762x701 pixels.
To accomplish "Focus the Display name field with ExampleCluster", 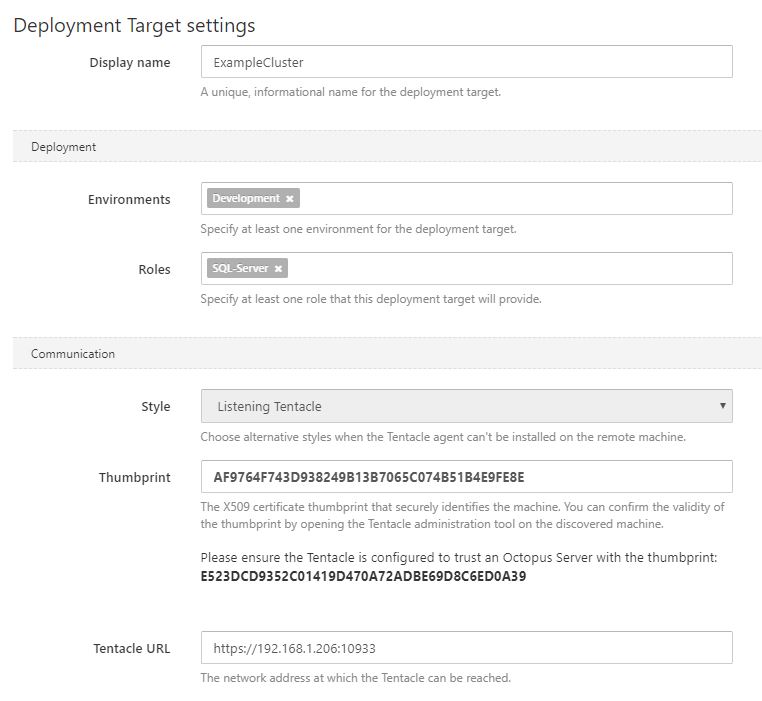I will pyautogui.click(x=466, y=62).
